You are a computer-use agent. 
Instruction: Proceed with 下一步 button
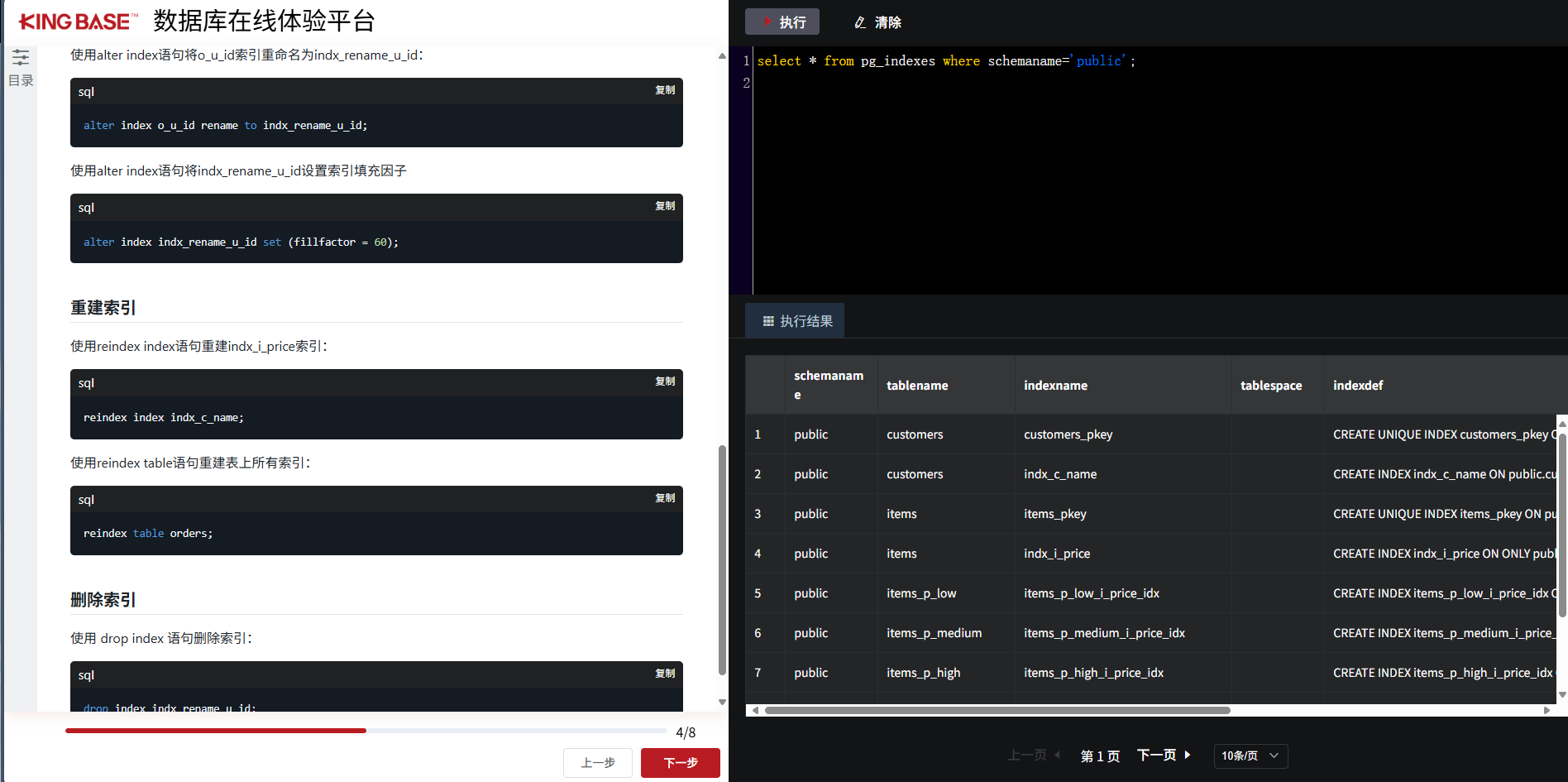pos(681,763)
